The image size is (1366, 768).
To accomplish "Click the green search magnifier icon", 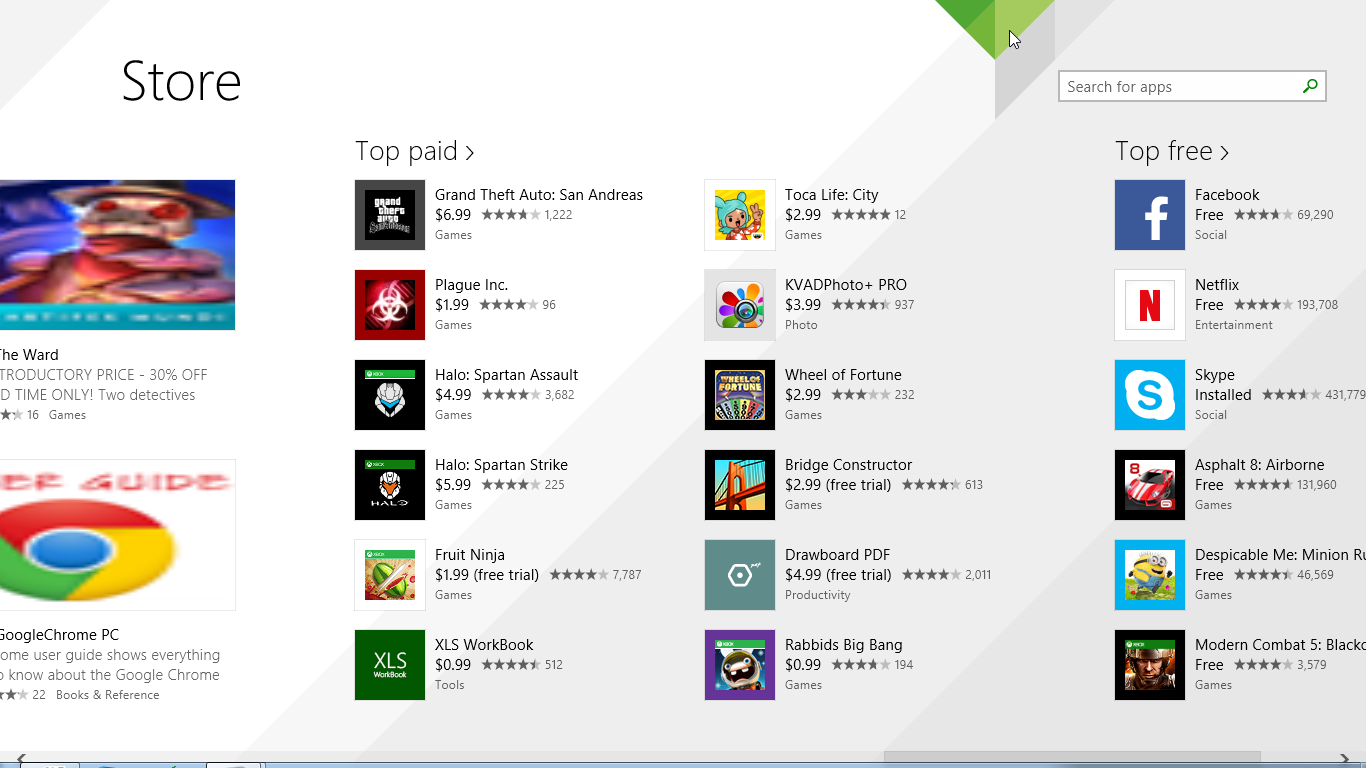I will pos(1310,86).
